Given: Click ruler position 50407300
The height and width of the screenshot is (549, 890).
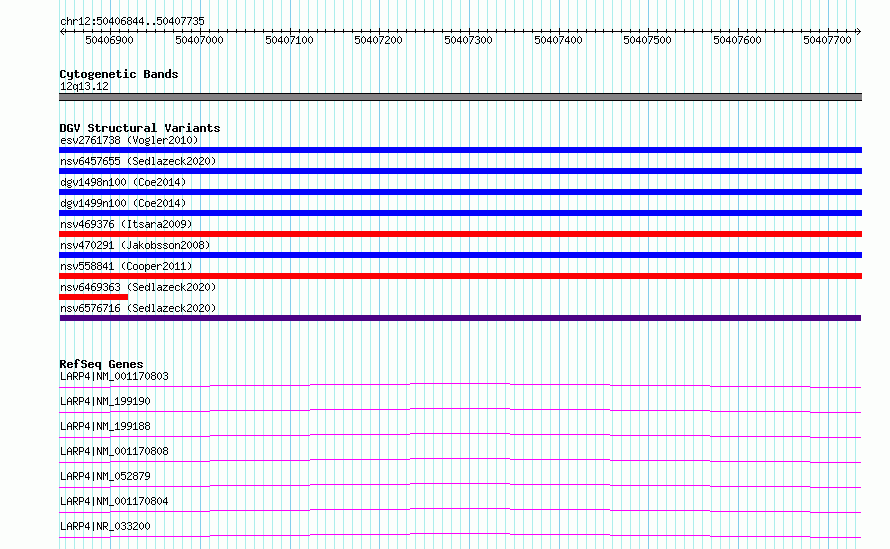Looking at the screenshot, I should (468, 40).
